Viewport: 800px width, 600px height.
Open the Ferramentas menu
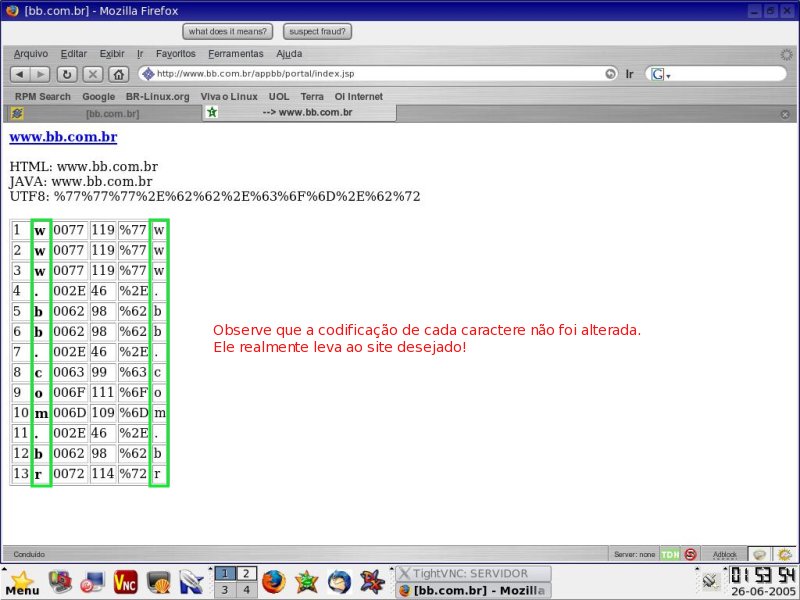click(x=236, y=54)
